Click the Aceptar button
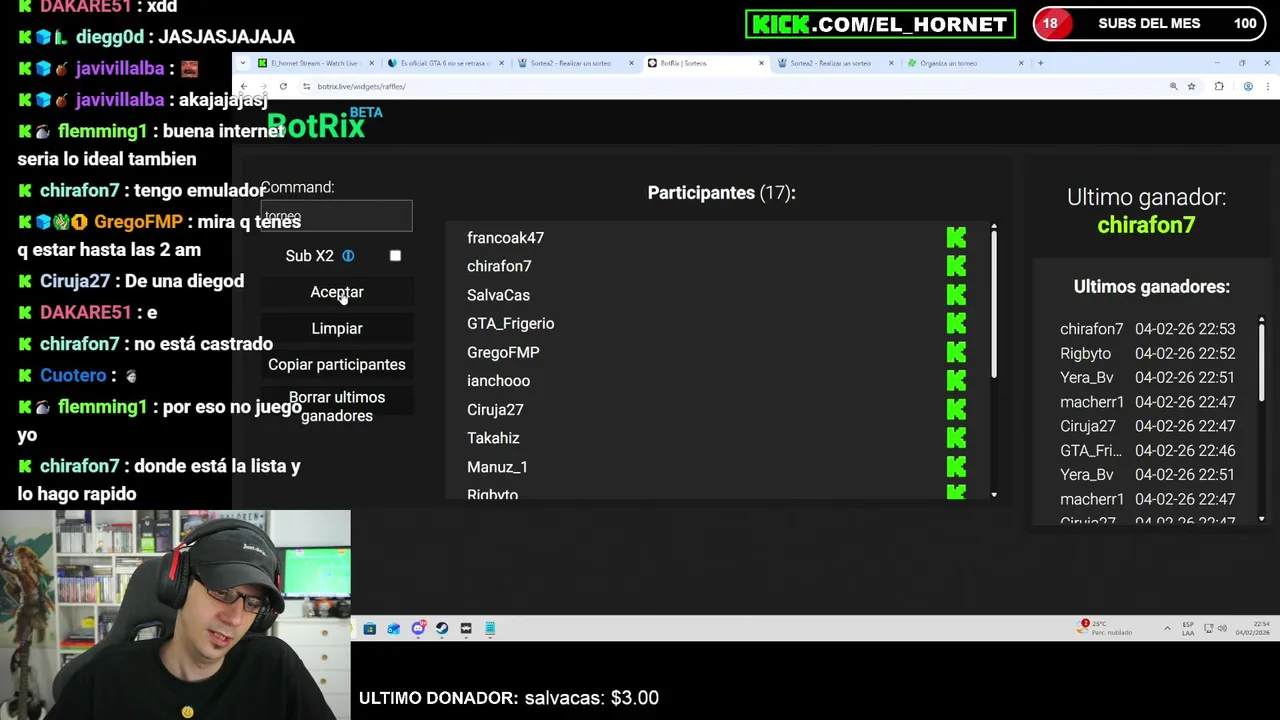 337,292
